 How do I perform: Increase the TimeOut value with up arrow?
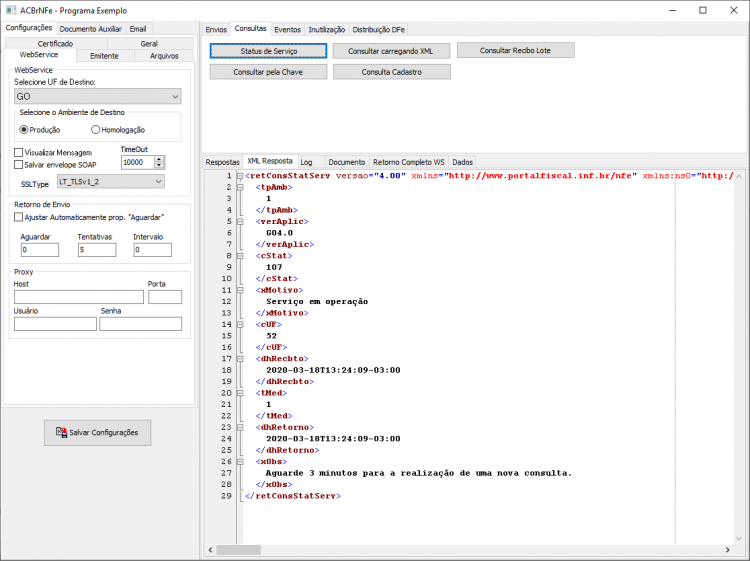[x=159, y=159]
